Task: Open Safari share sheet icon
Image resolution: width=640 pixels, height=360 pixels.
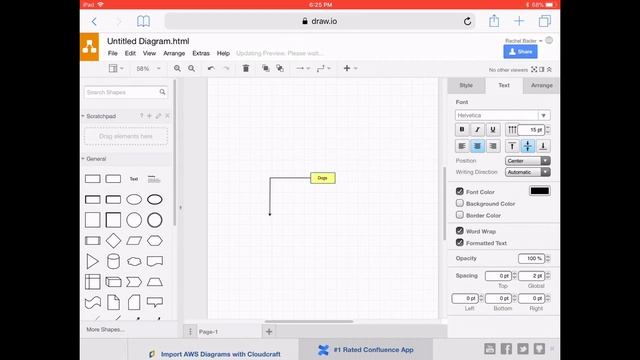Action: click(494, 21)
